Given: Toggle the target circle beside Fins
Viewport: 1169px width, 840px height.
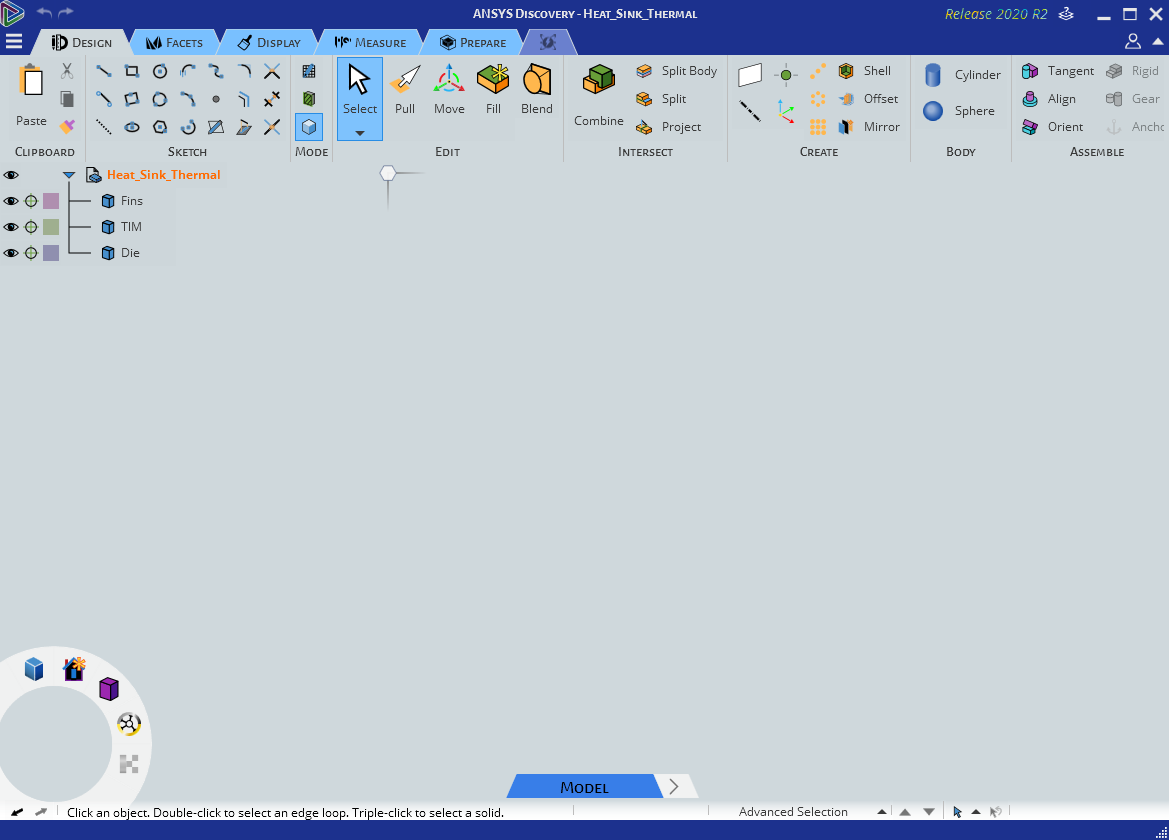Looking at the screenshot, I should (x=31, y=201).
